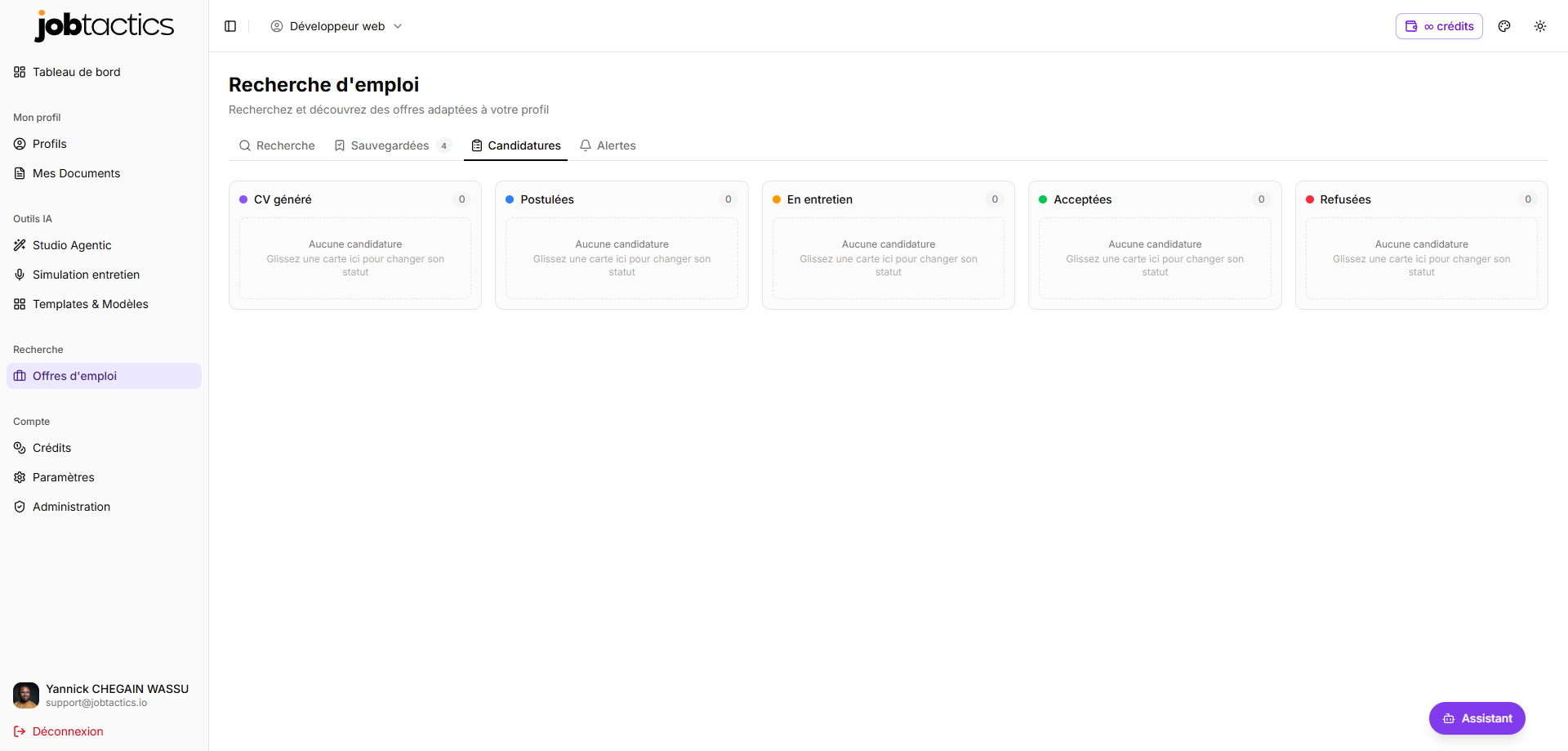Click the jobtactics logo
This screenshot has width=1568, height=751.
(x=104, y=25)
